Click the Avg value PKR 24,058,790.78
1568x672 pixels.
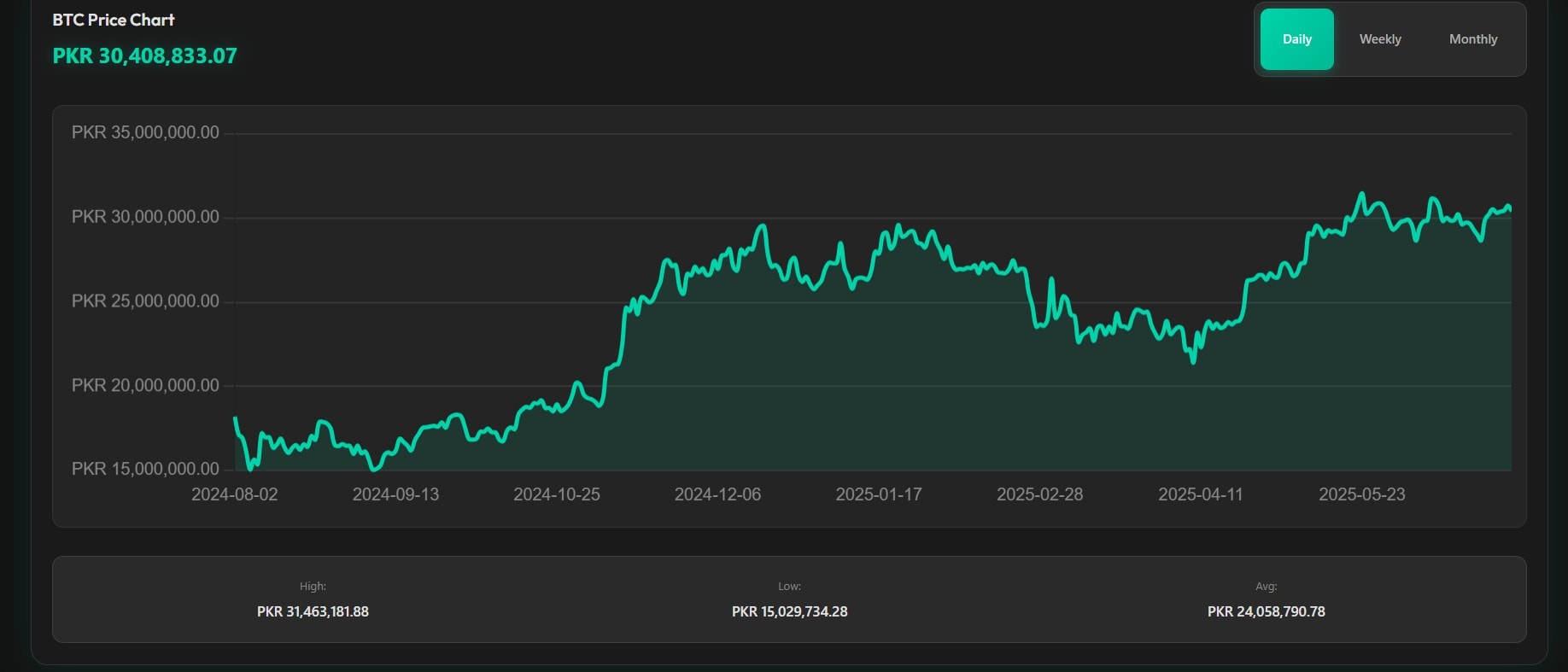click(1266, 611)
